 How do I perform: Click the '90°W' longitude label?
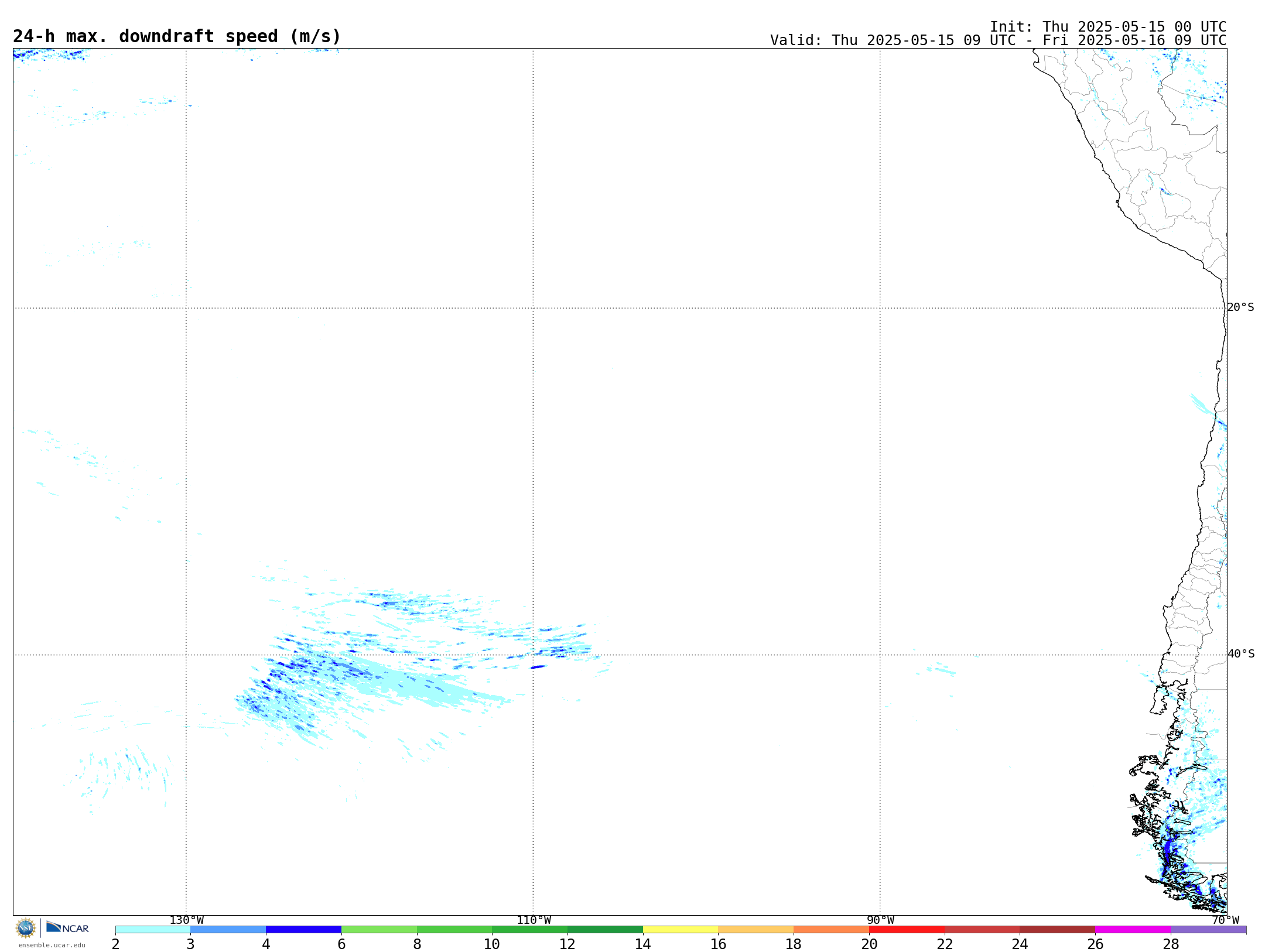[x=880, y=920]
